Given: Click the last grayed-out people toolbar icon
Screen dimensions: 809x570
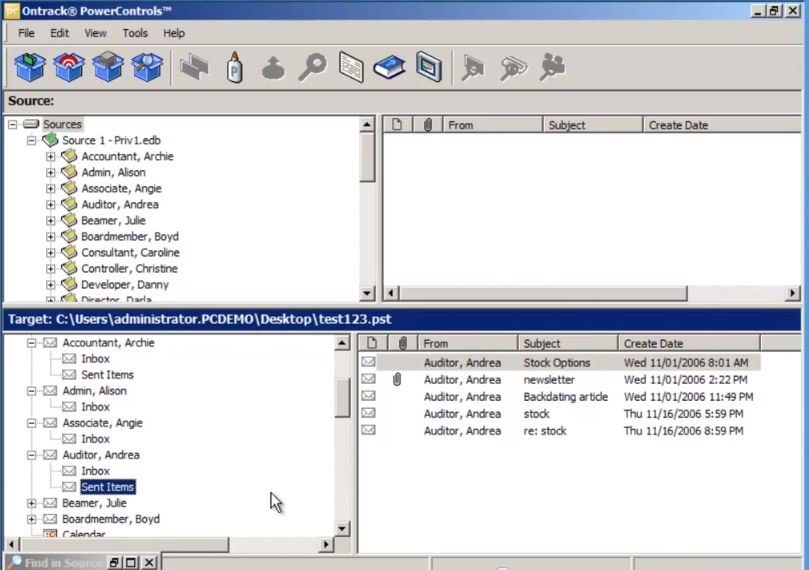Looking at the screenshot, I should 553,68.
